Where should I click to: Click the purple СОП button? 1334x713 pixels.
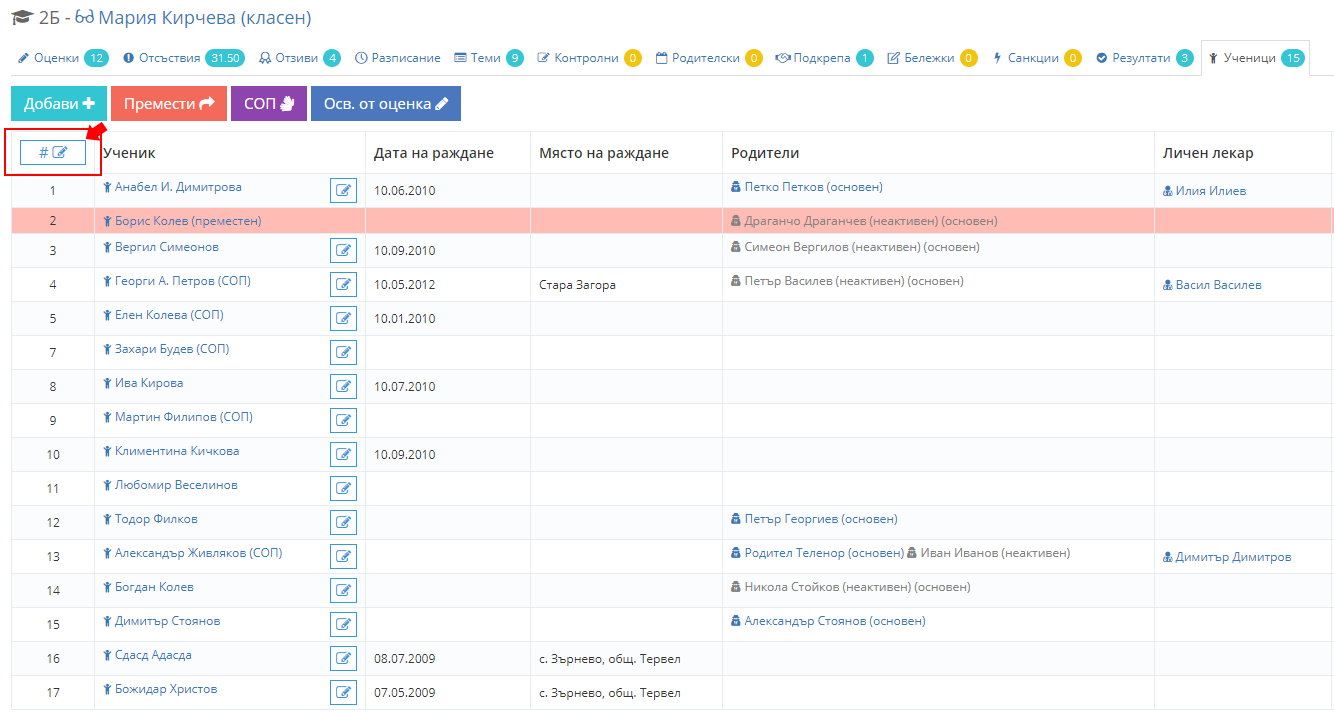(x=269, y=104)
